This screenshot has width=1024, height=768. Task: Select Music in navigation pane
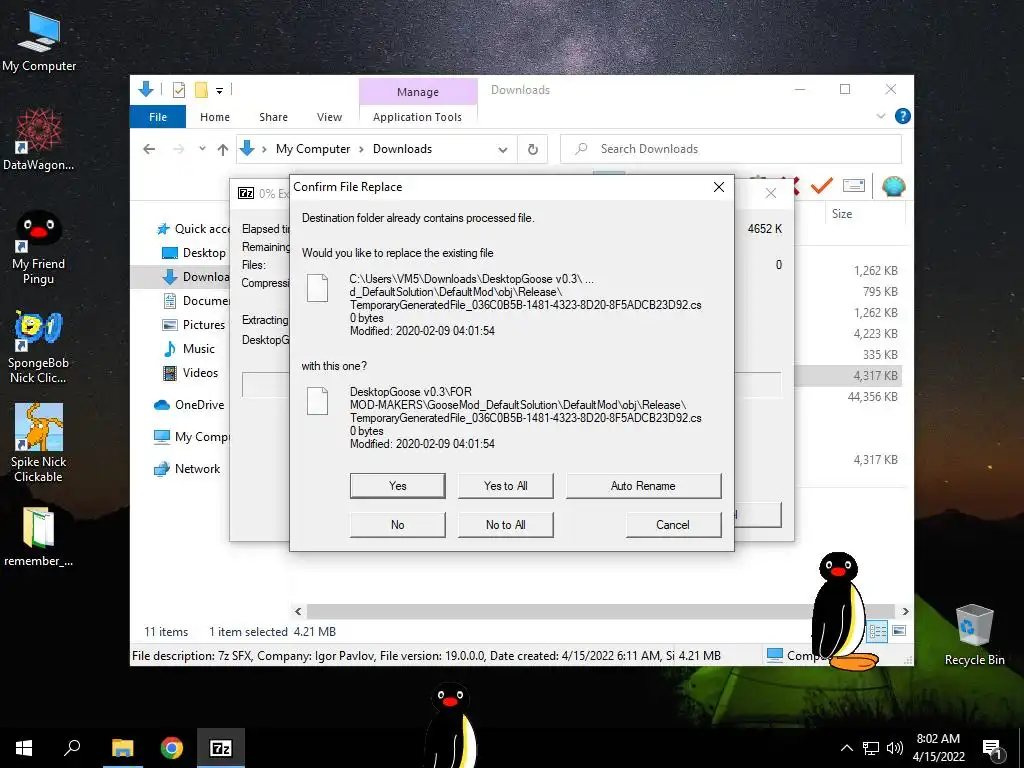click(189, 349)
